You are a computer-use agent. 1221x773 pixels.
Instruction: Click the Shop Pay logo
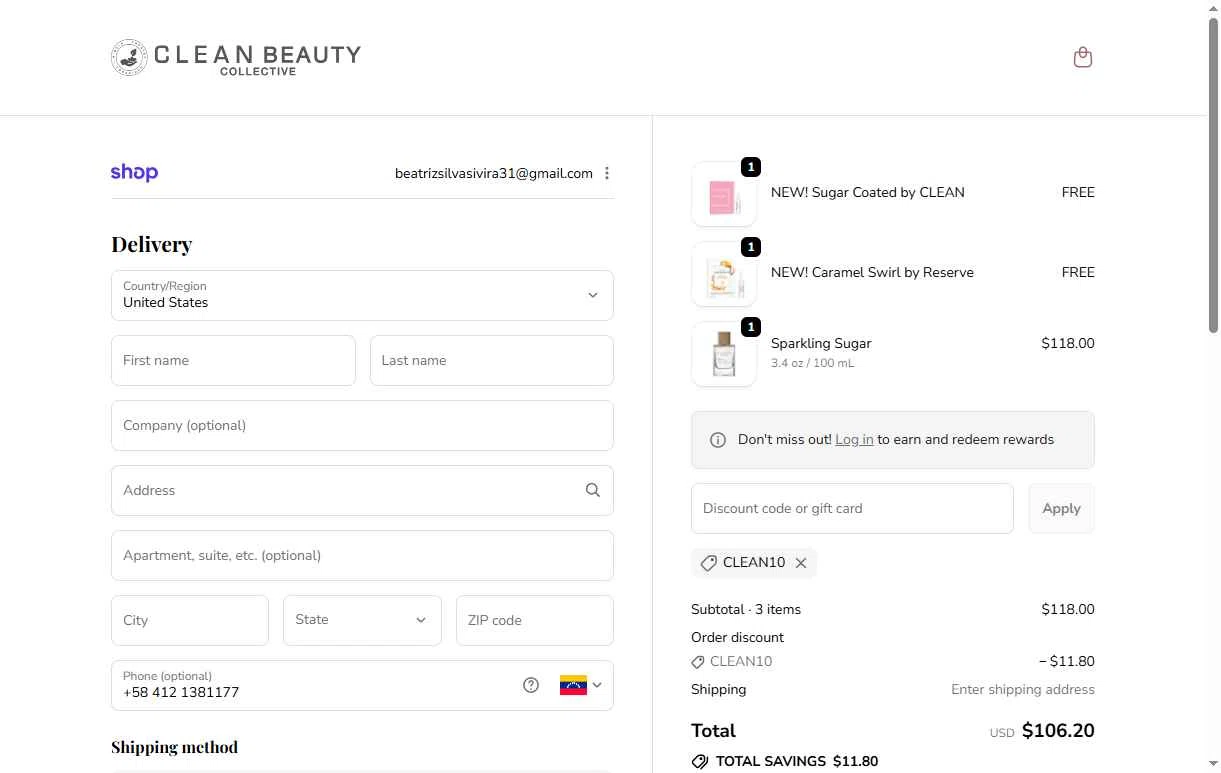134,173
